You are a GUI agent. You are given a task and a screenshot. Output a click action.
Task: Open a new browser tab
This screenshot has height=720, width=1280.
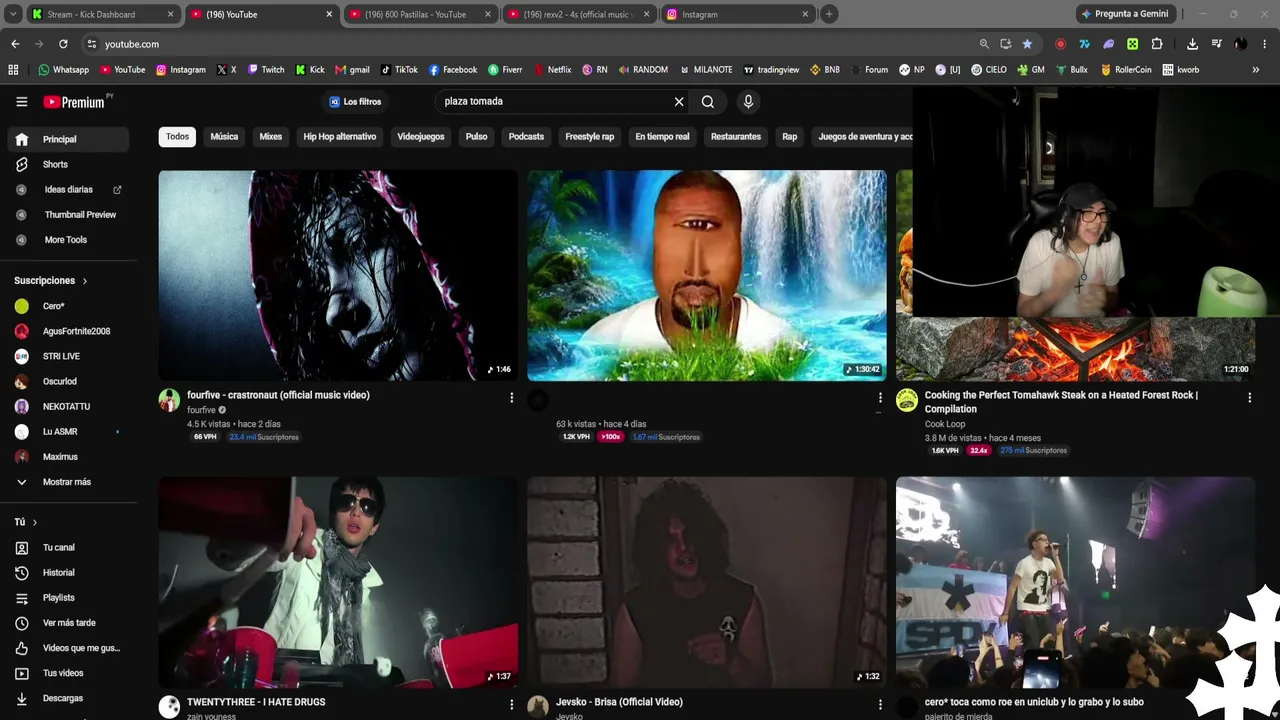click(x=829, y=14)
